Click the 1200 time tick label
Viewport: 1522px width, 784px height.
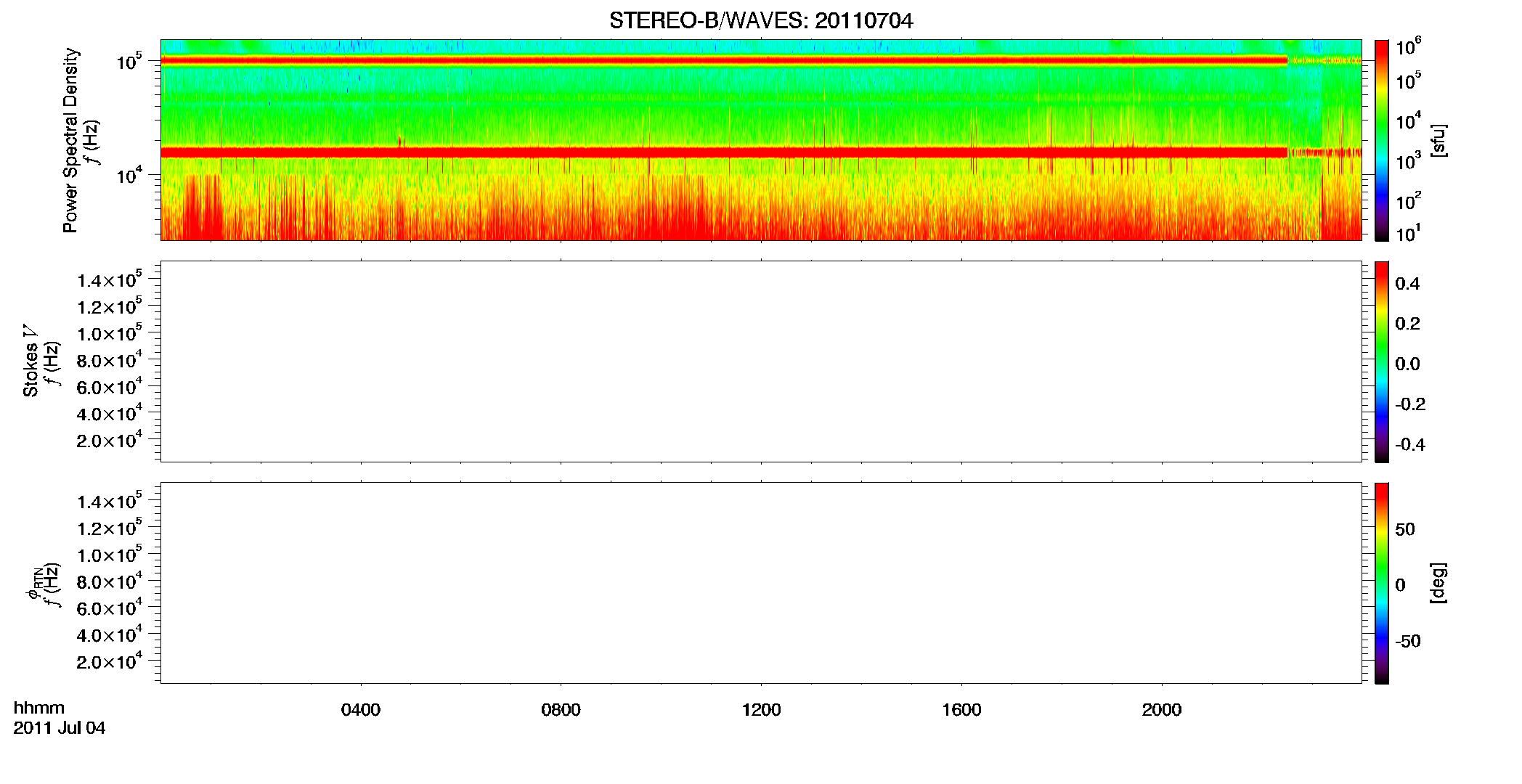point(761,710)
